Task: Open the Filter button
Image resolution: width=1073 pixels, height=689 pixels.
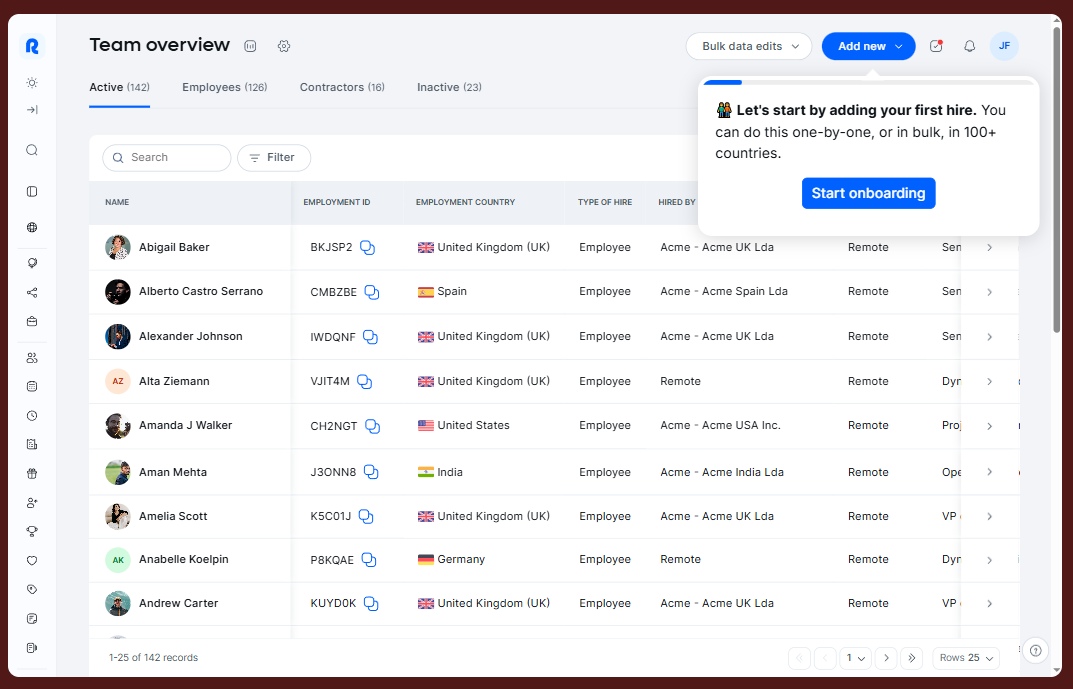Action: click(x=273, y=158)
